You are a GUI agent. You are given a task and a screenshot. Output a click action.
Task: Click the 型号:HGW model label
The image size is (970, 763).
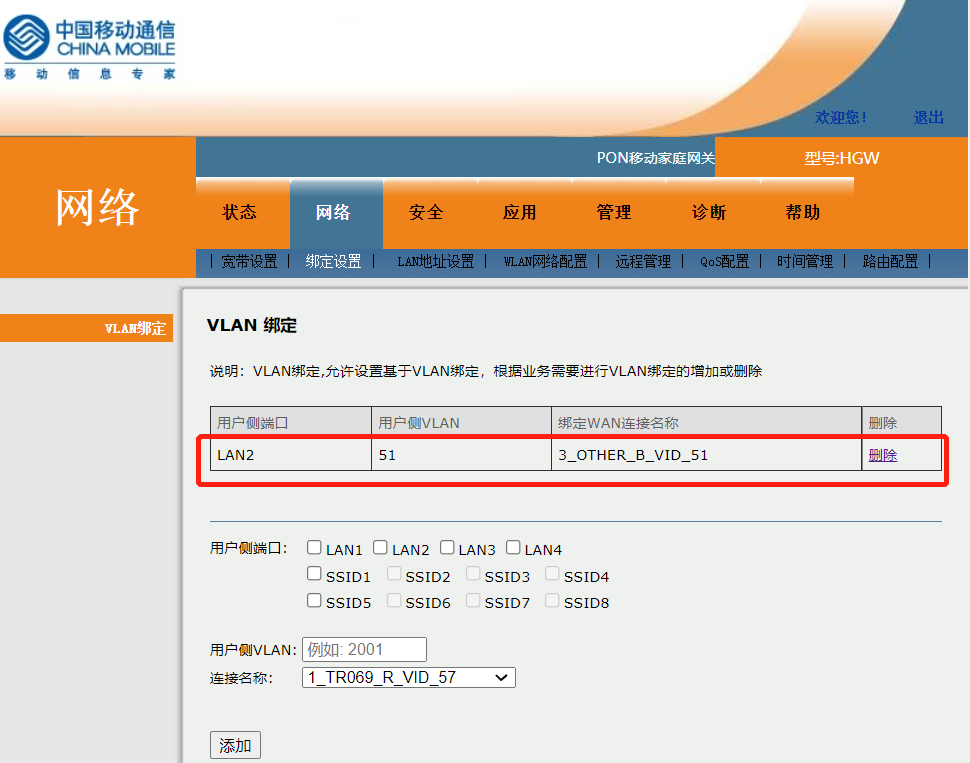(841, 158)
